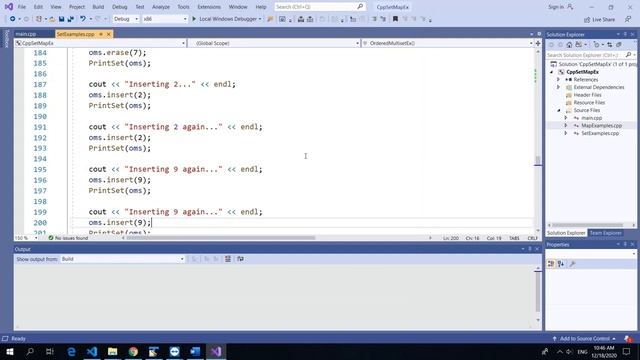The width and height of the screenshot is (640, 360).
Task: Open Microsoft Edge from the taskbar
Action: coord(71,351)
